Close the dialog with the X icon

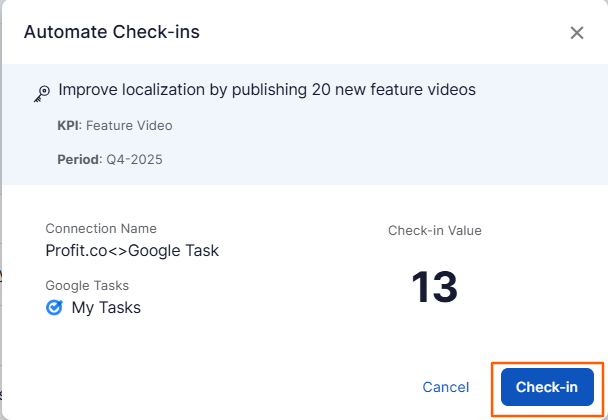coord(577,33)
